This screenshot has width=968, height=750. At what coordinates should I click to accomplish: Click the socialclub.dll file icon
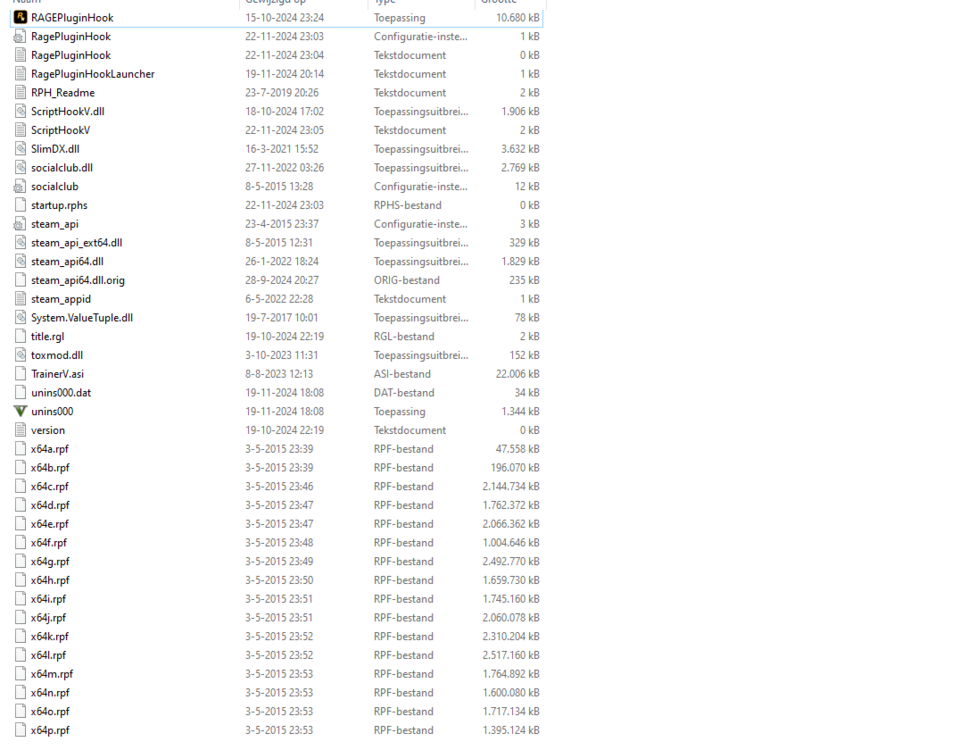point(20,167)
